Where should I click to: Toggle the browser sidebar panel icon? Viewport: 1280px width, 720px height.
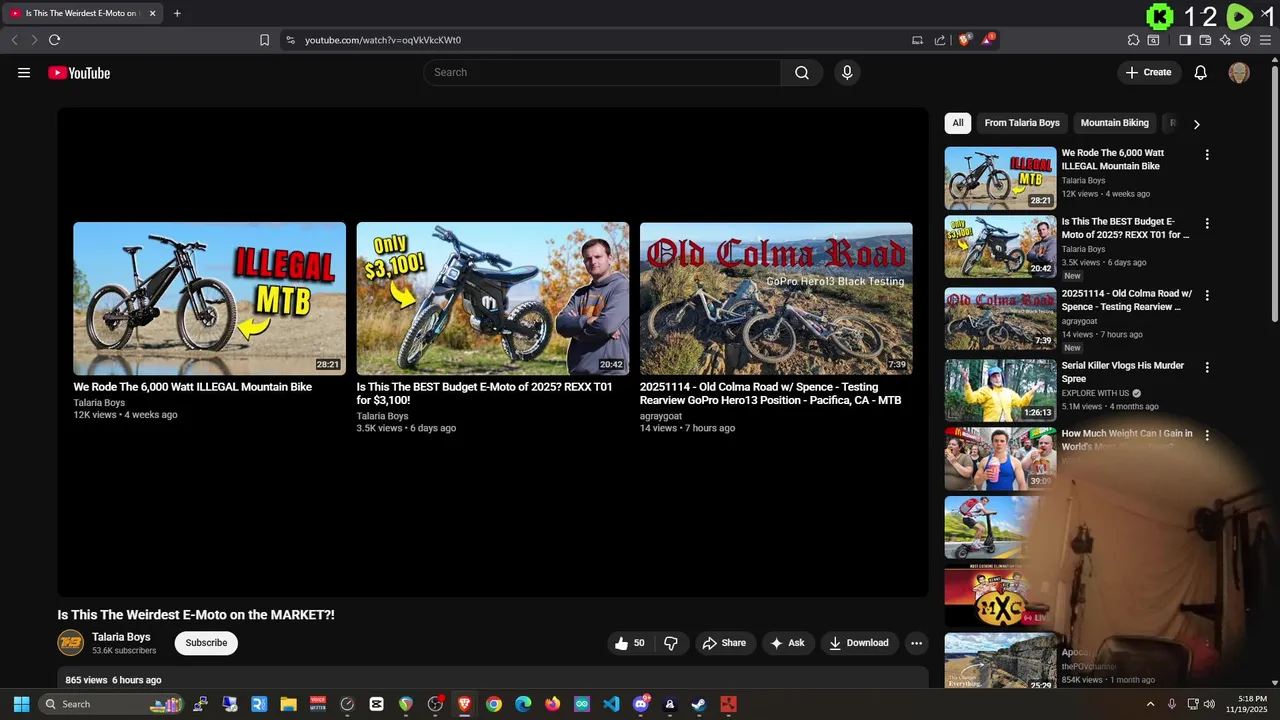coord(1185,40)
